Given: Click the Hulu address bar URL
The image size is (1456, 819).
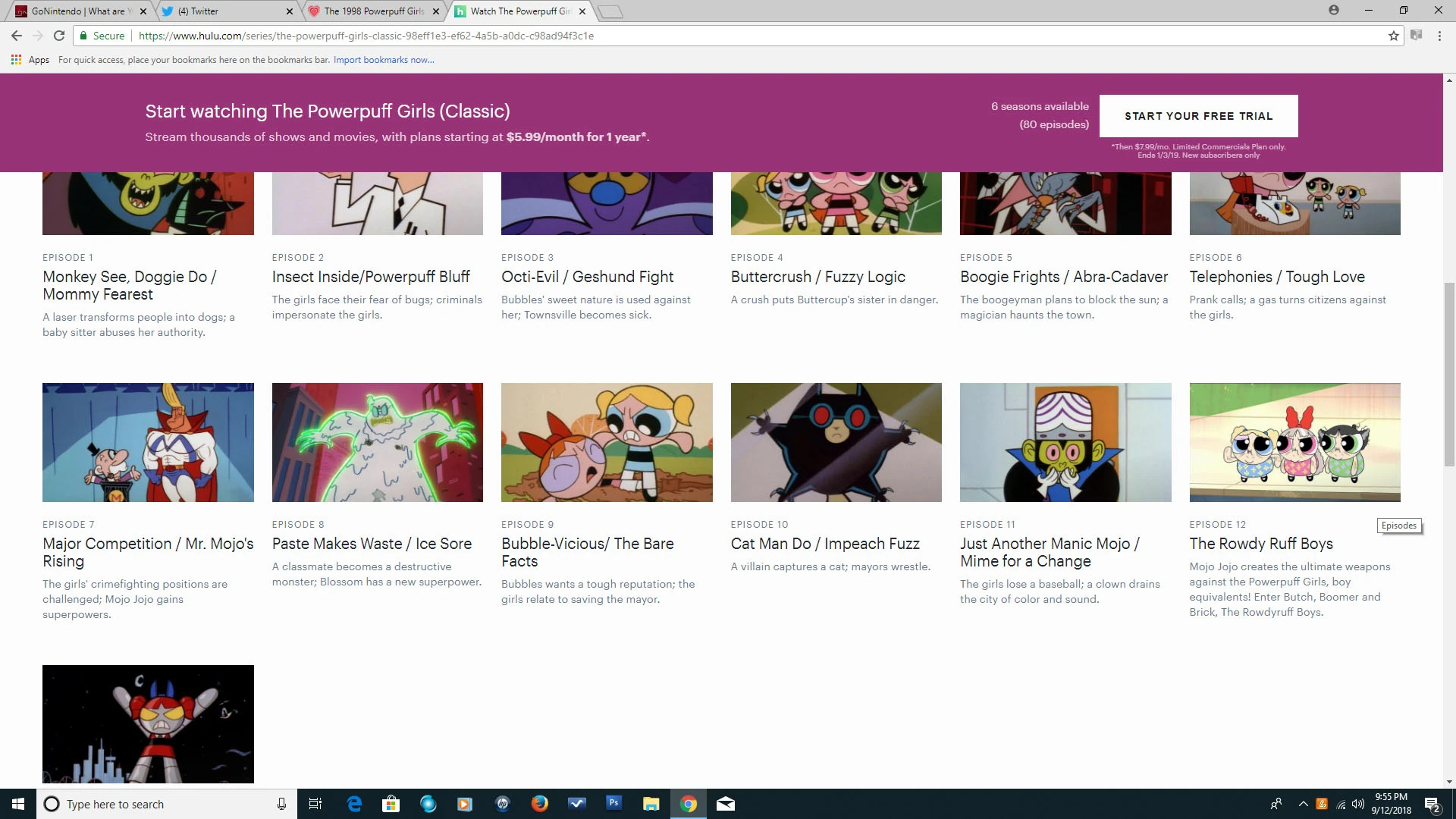Looking at the screenshot, I should [366, 36].
